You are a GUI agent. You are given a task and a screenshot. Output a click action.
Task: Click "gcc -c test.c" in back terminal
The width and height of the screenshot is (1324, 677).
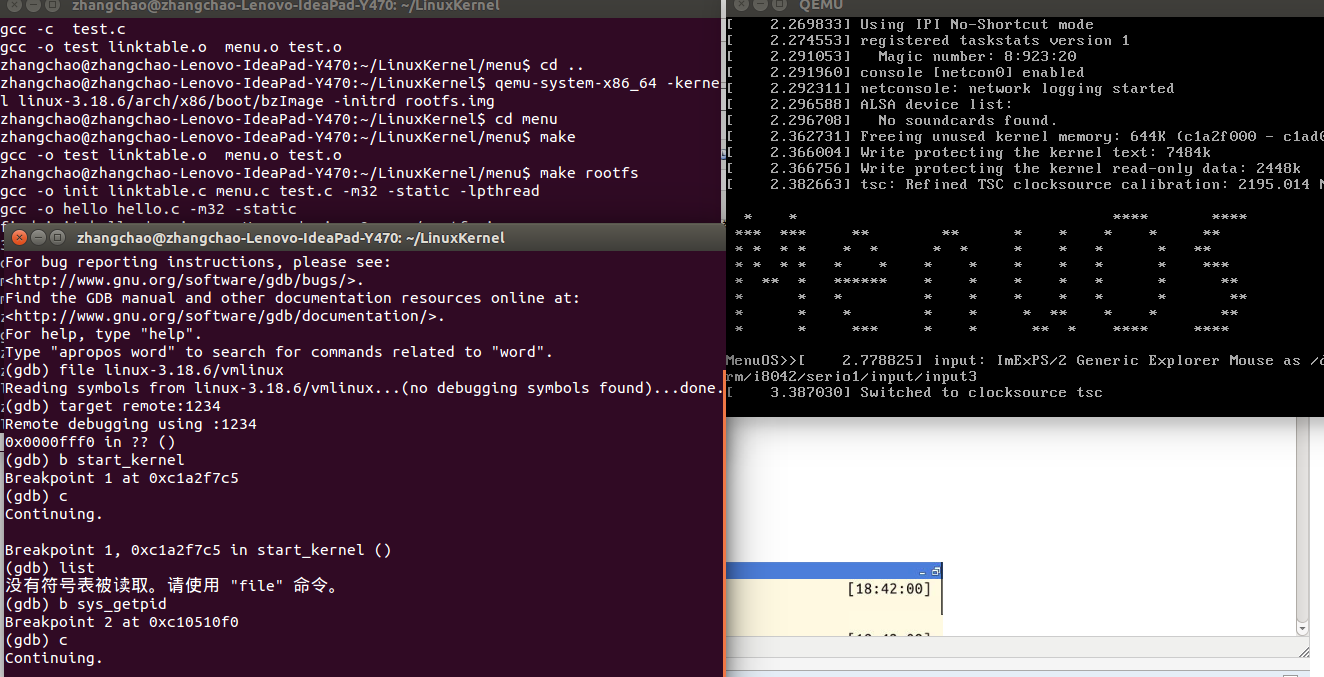click(62, 29)
